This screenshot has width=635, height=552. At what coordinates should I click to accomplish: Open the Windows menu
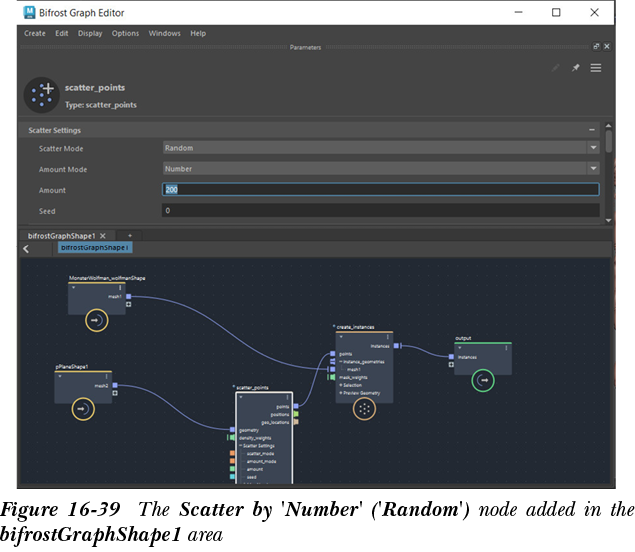164,33
